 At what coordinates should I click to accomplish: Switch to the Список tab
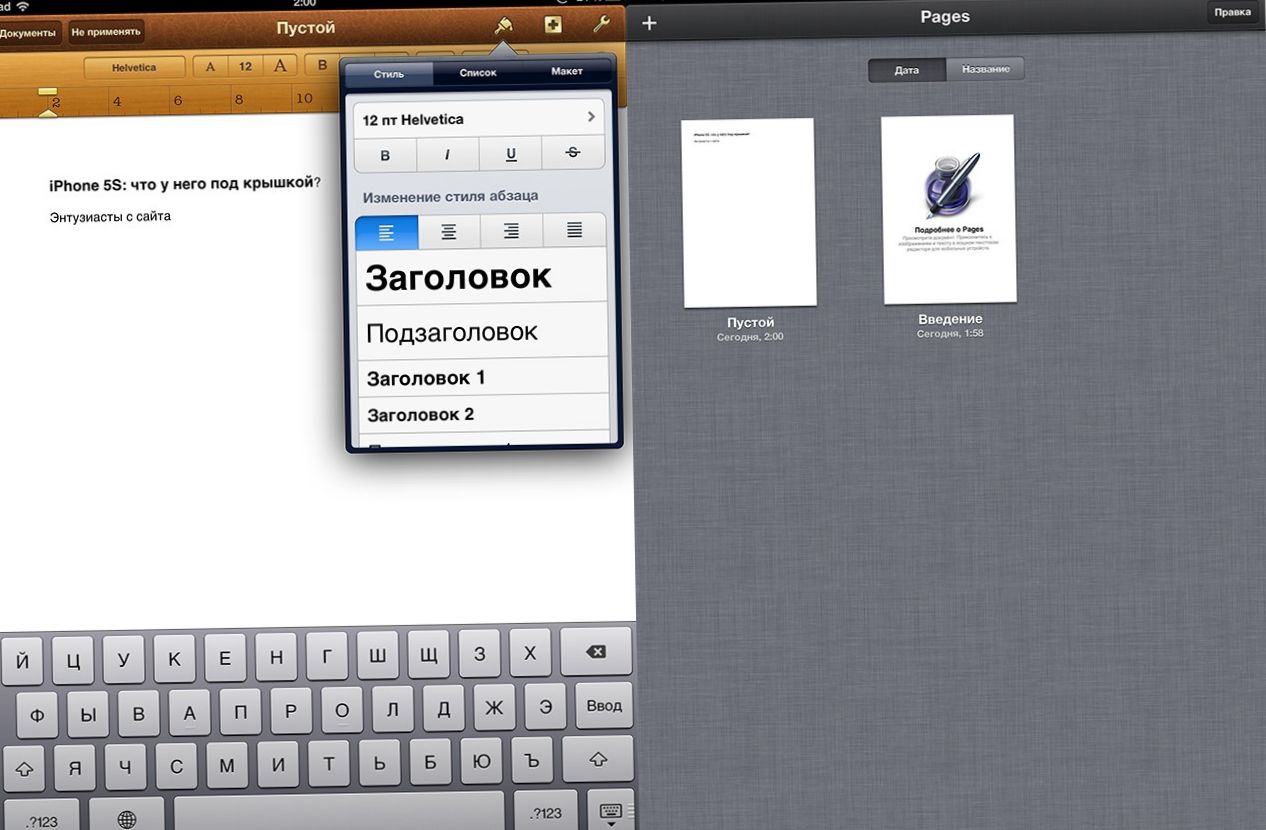point(478,73)
